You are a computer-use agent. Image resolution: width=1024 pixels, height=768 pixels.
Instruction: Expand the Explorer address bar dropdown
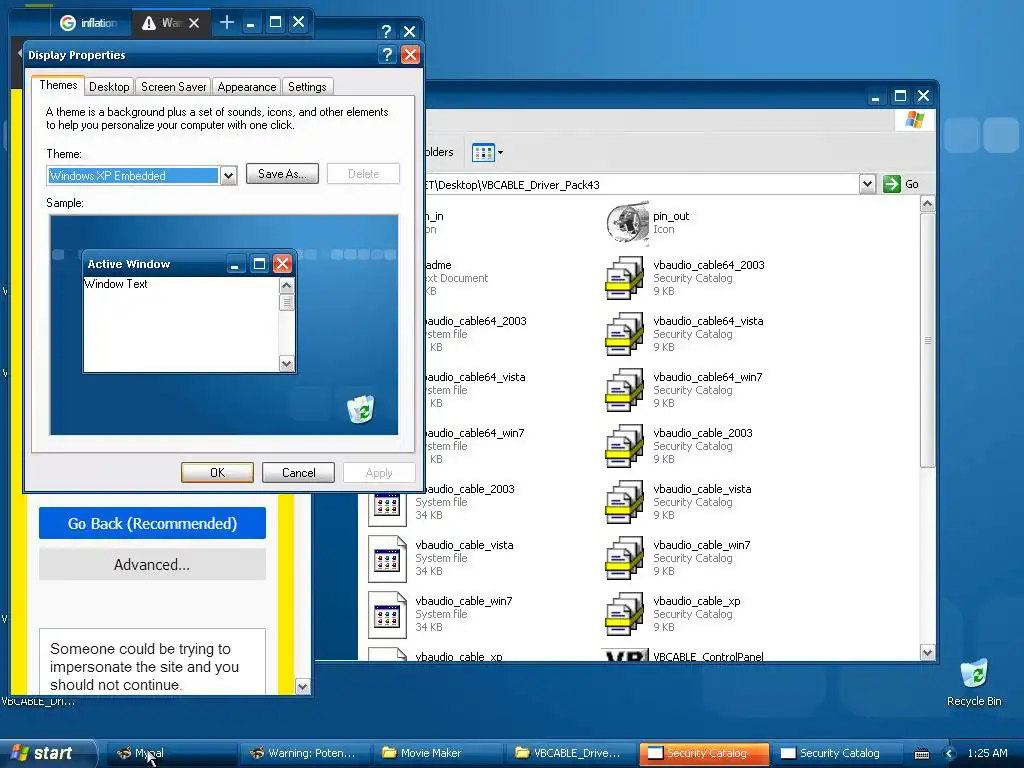point(867,184)
